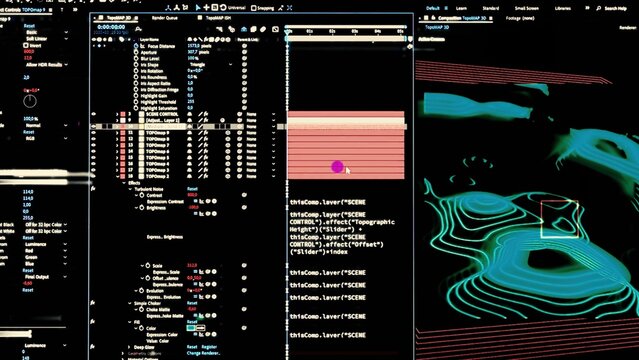Image resolution: width=639 pixels, height=360 pixels.
Task: Toggle the Snapping checkbox in toolbar
Action: [254, 8]
